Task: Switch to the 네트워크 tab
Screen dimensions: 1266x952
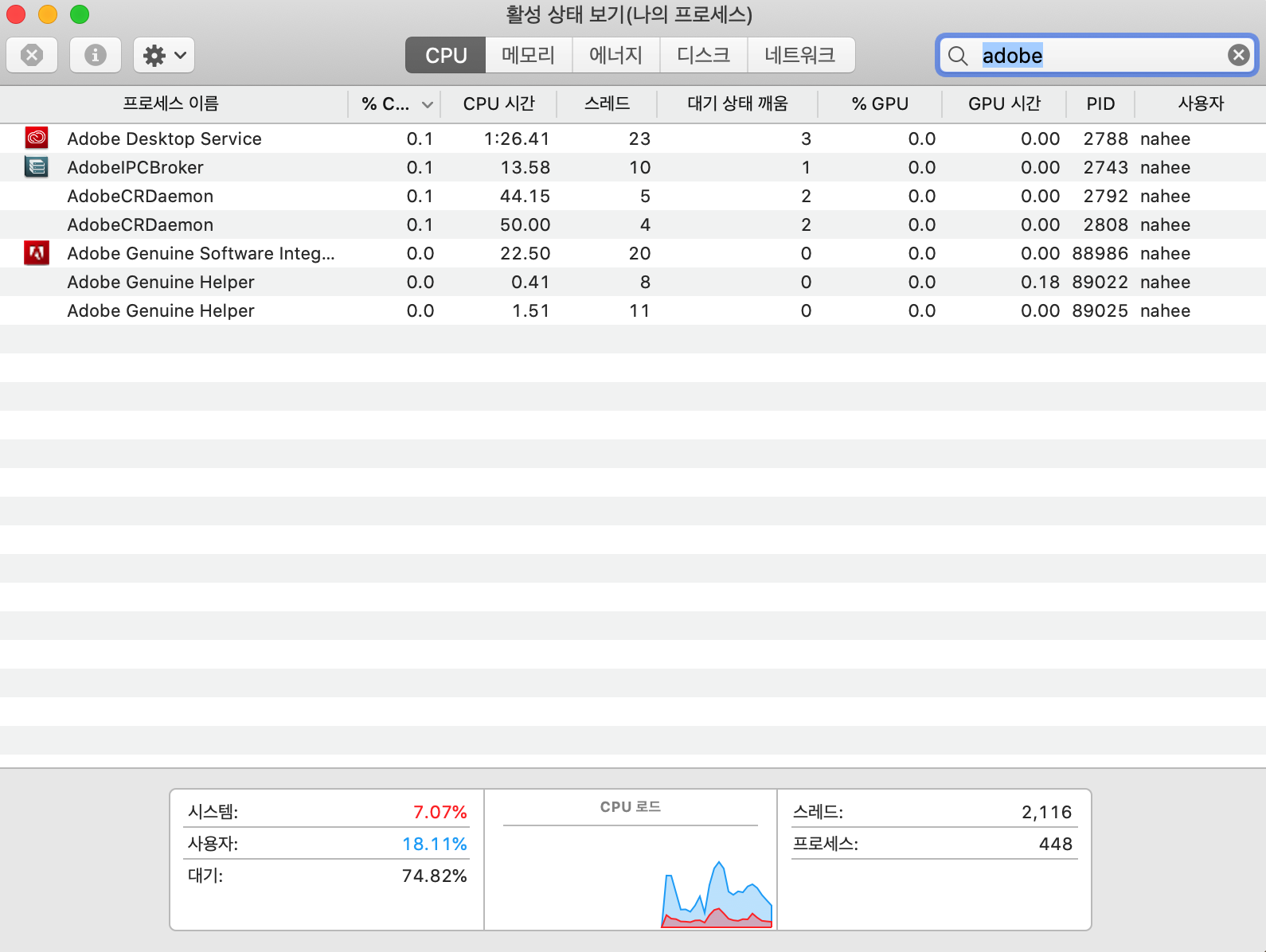Action: [801, 55]
